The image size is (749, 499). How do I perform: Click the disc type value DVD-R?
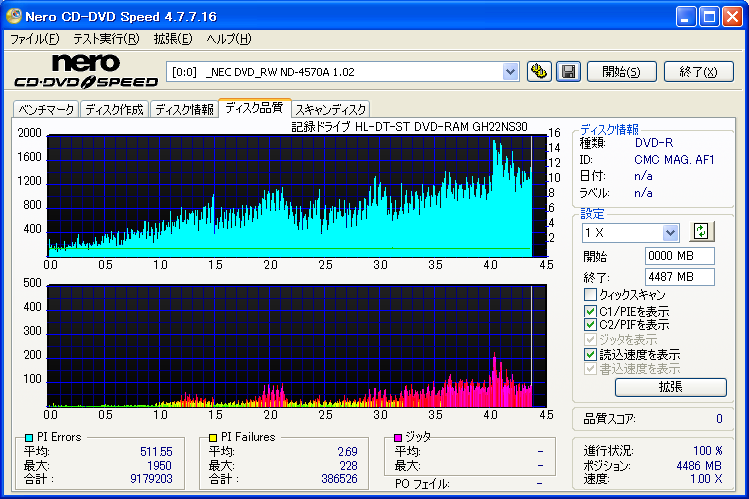pos(653,143)
